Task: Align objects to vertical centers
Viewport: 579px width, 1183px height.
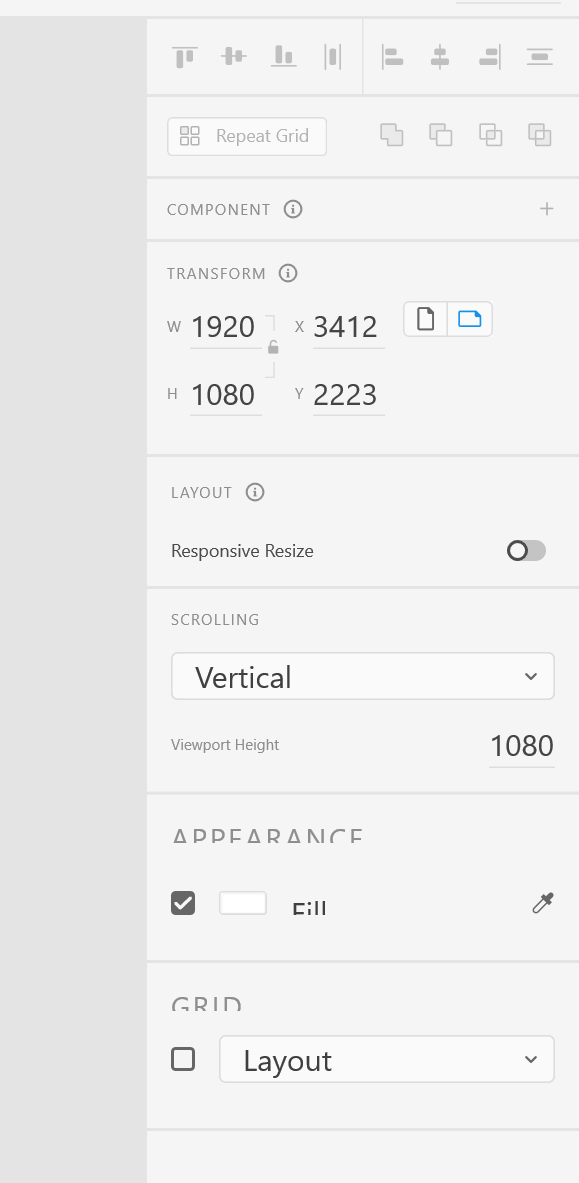Action: (233, 56)
